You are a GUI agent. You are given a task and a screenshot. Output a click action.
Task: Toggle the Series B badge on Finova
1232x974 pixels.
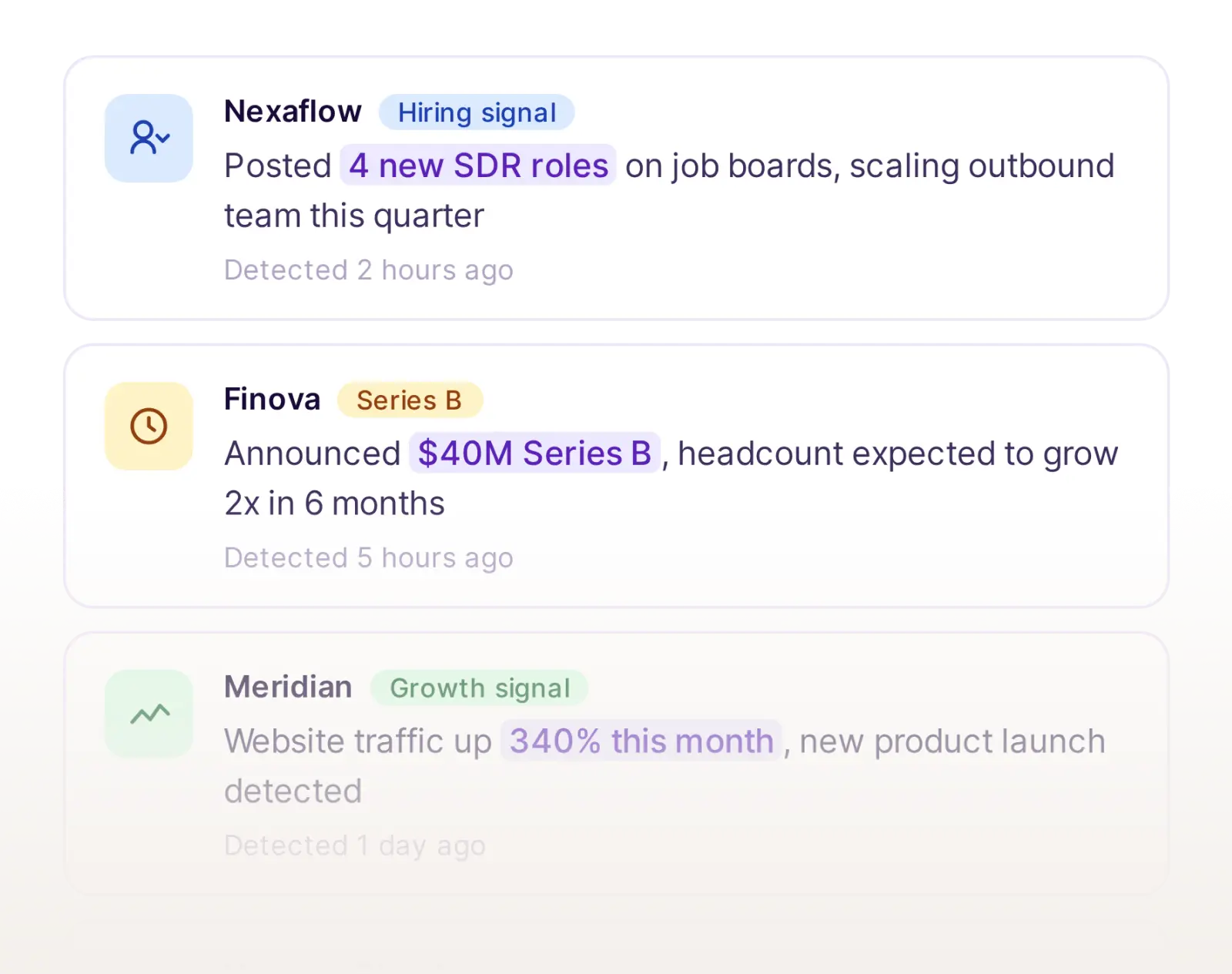click(410, 400)
